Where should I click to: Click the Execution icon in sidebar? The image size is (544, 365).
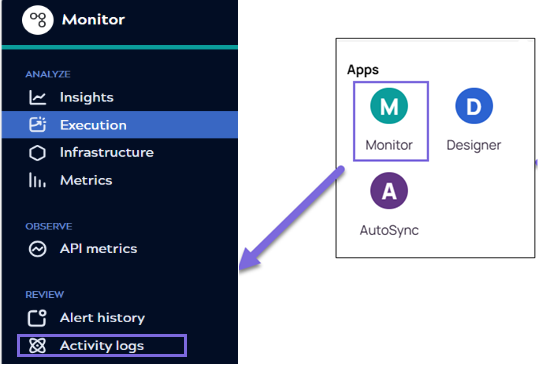click(37, 125)
